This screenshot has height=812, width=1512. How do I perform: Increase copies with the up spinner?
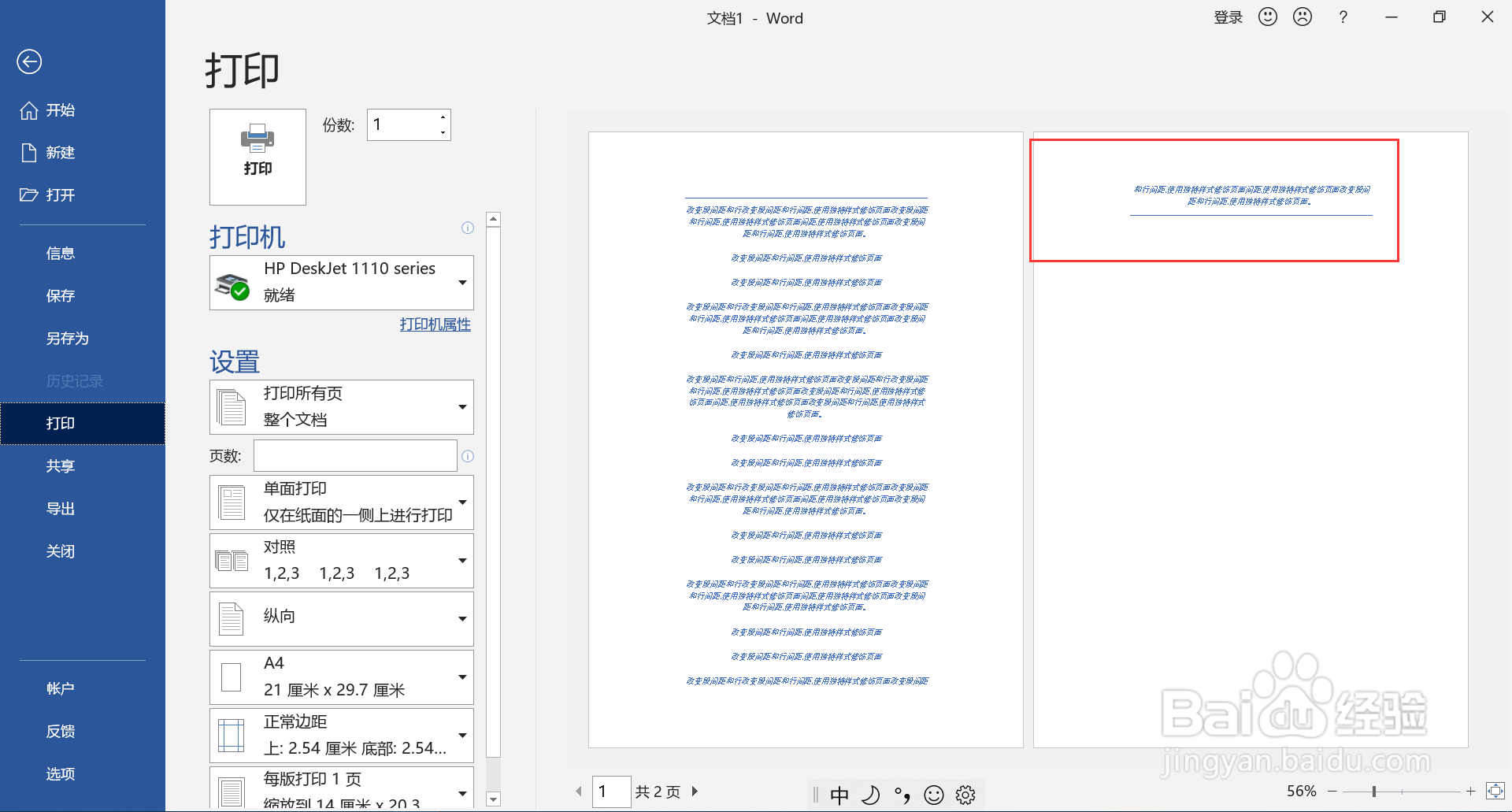click(x=443, y=117)
